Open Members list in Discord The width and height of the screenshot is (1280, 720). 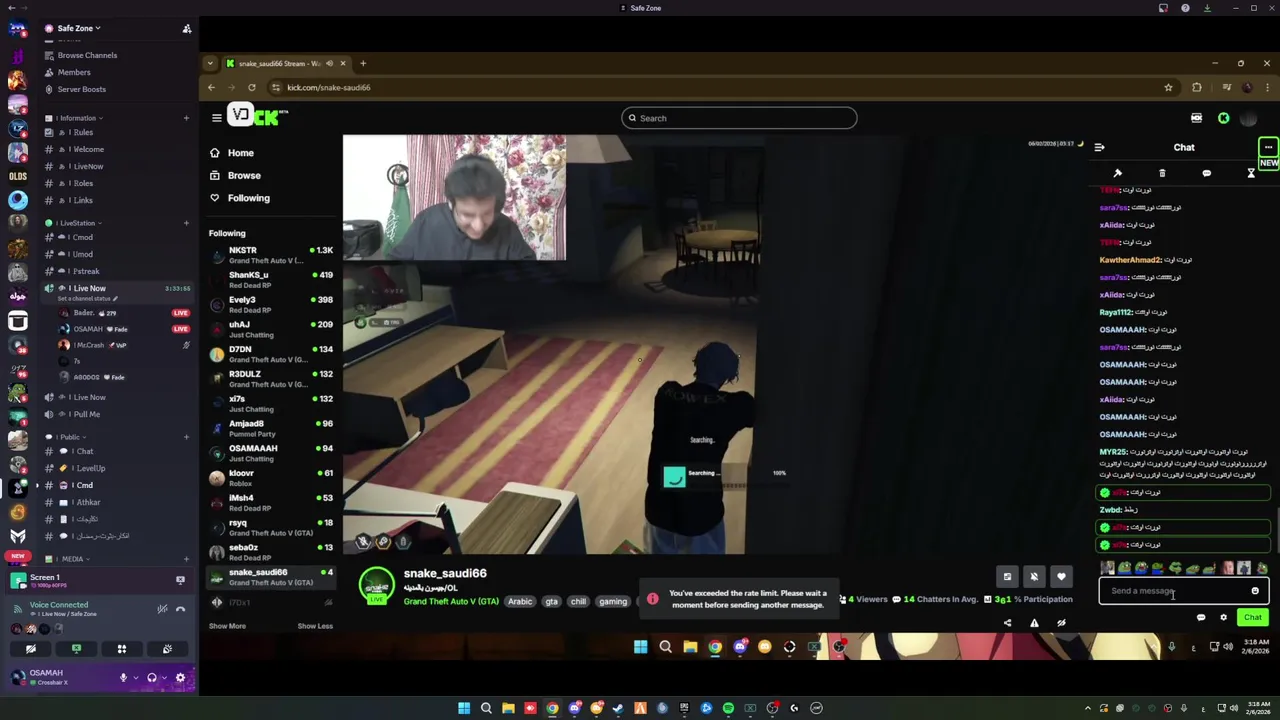pyautogui.click(x=74, y=72)
